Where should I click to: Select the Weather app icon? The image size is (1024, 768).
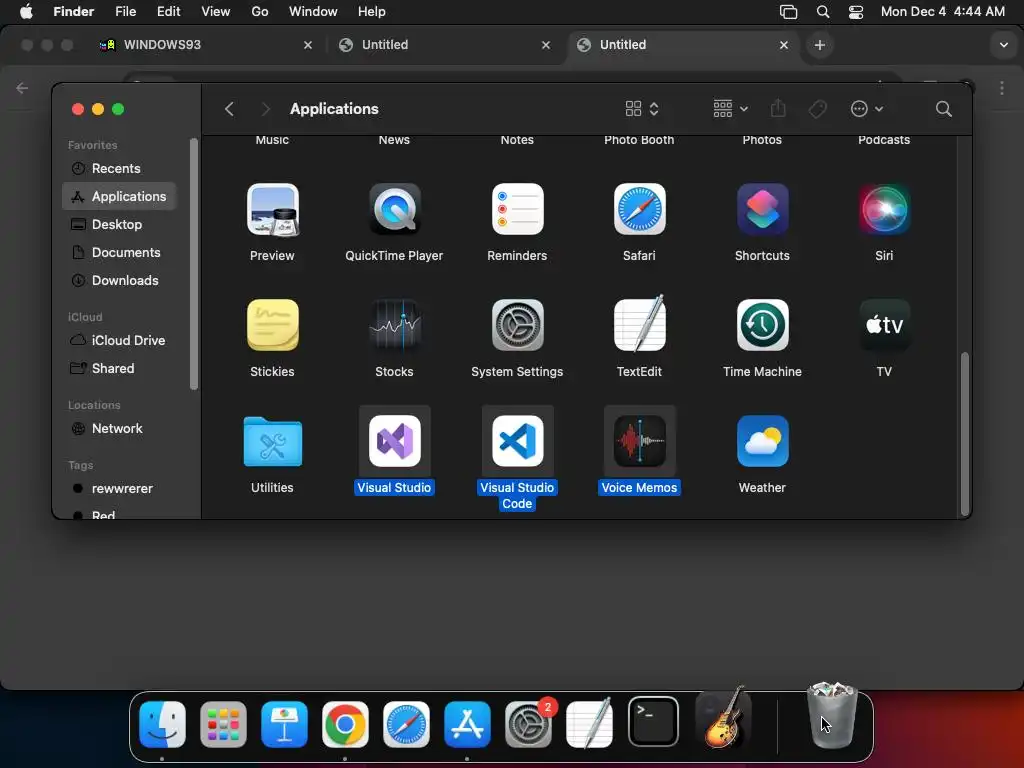(x=762, y=441)
